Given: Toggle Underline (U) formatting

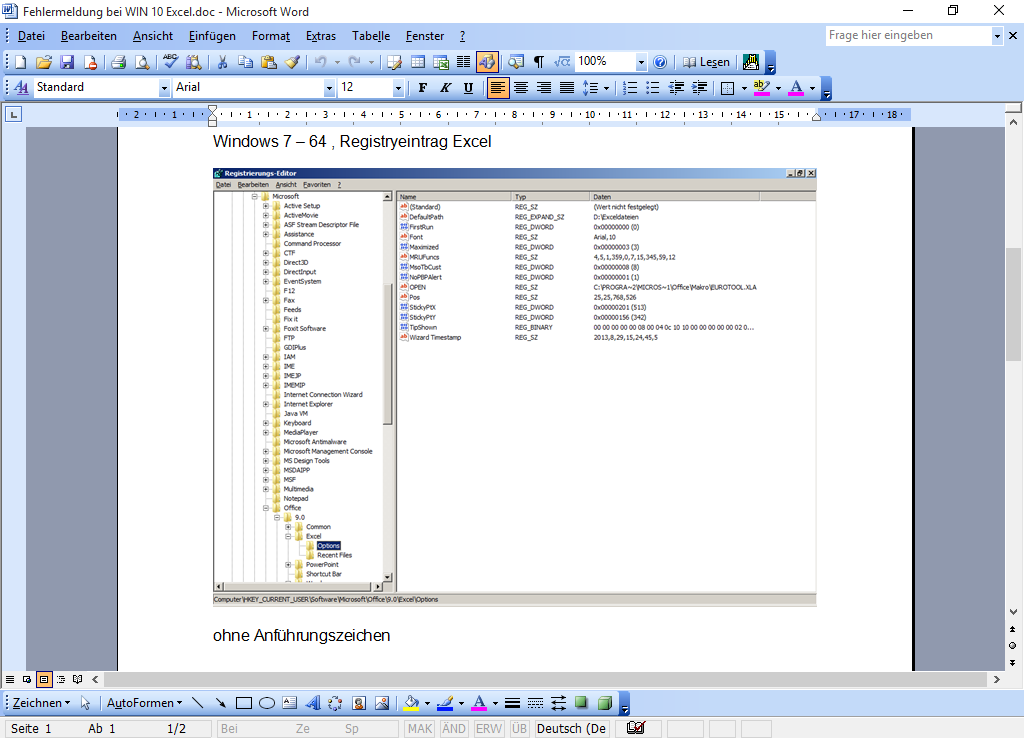Looking at the screenshot, I should point(468,88).
